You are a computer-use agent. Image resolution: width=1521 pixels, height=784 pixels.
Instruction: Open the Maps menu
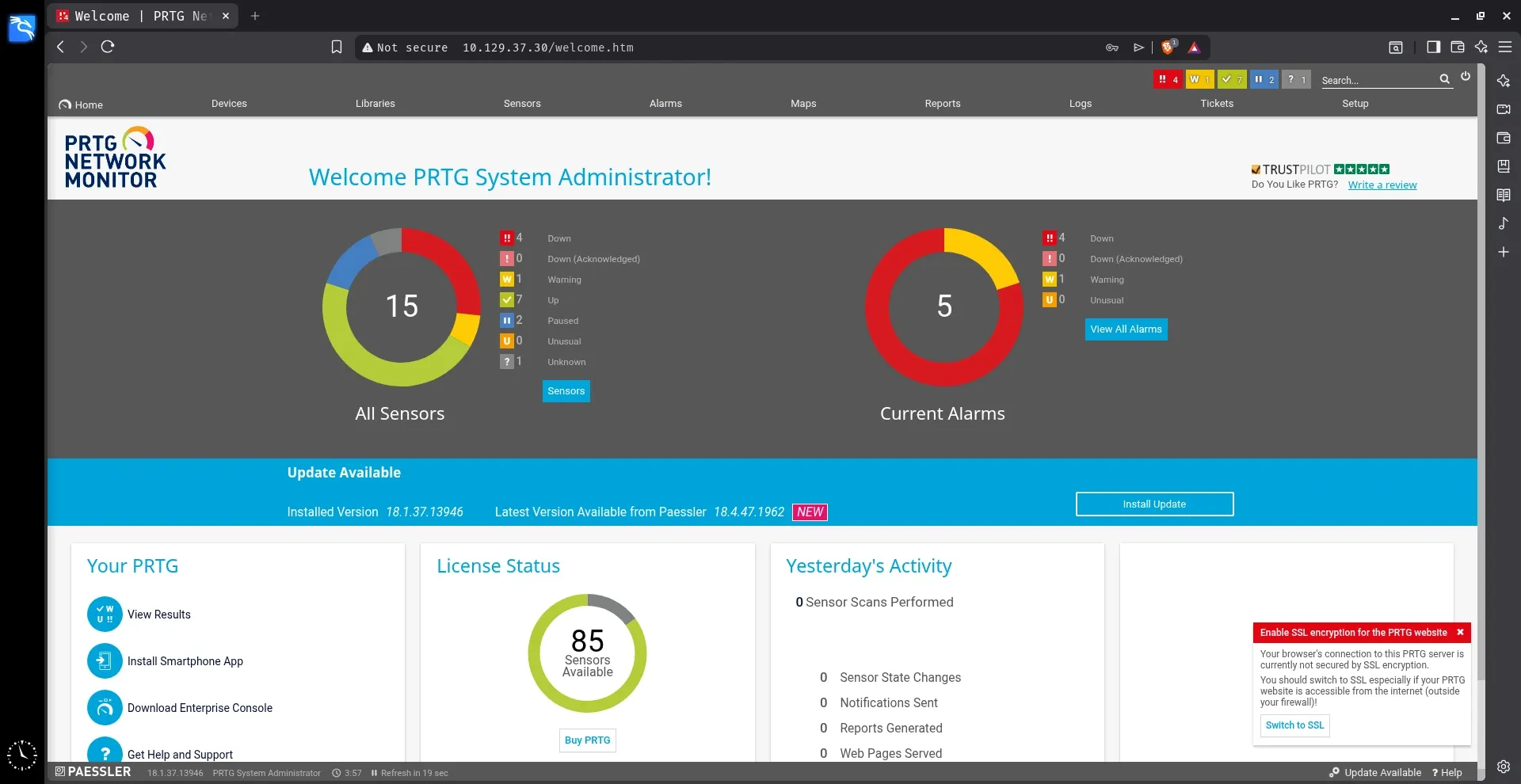tap(803, 104)
